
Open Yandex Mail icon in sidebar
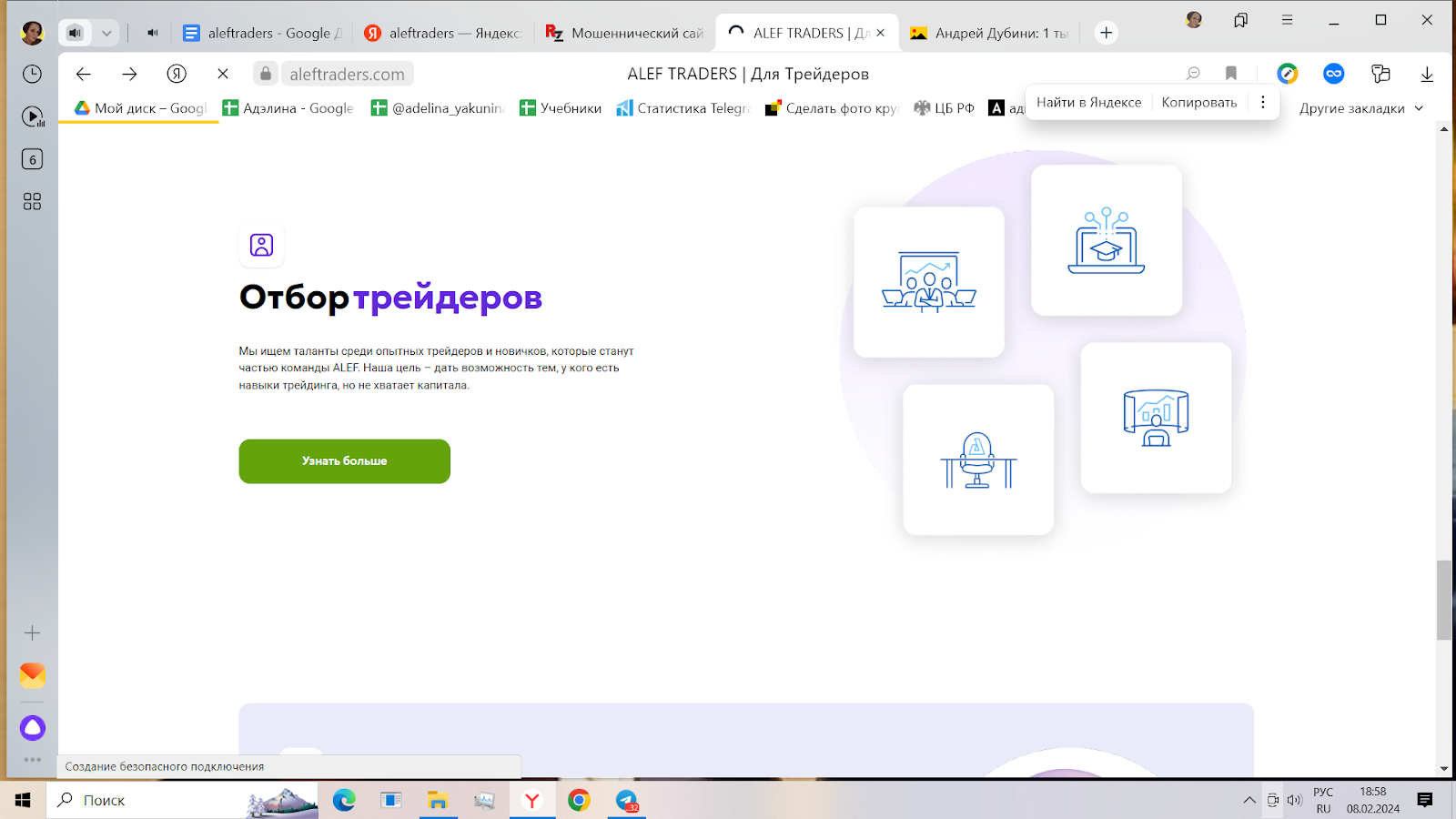pos(33,675)
